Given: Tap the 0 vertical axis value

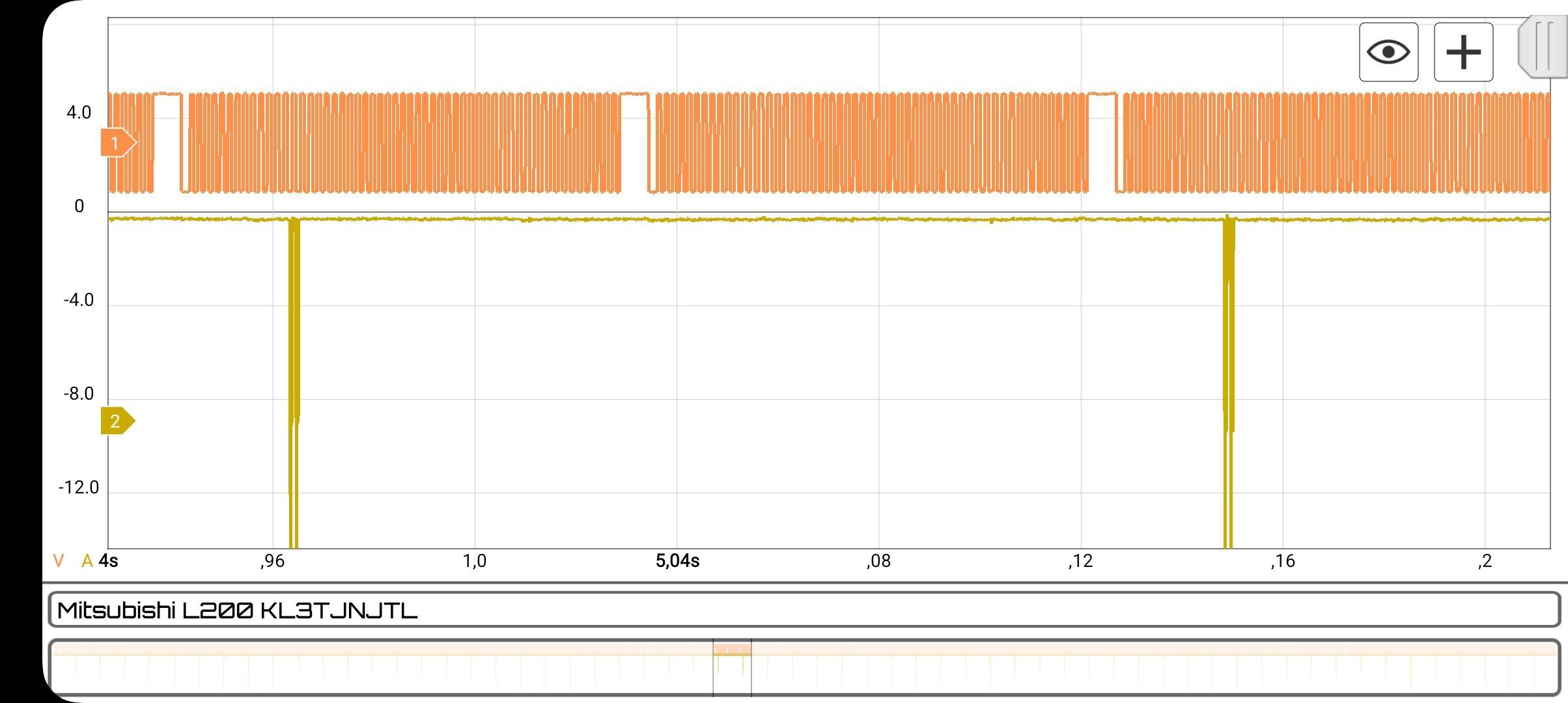Looking at the screenshot, I should pyautogui.click(x=79, y=206).
